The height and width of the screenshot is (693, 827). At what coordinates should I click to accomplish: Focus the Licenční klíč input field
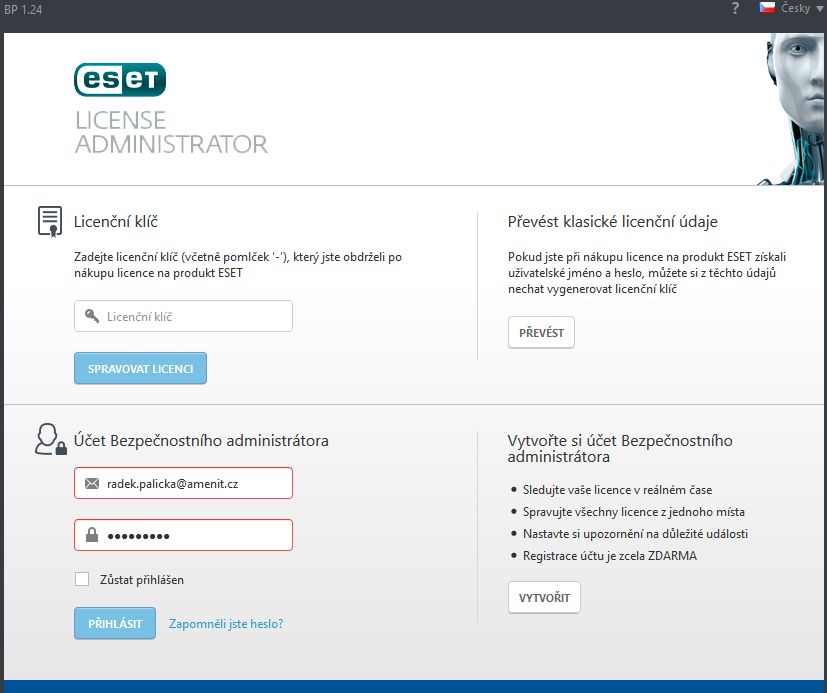click(183, 316)
